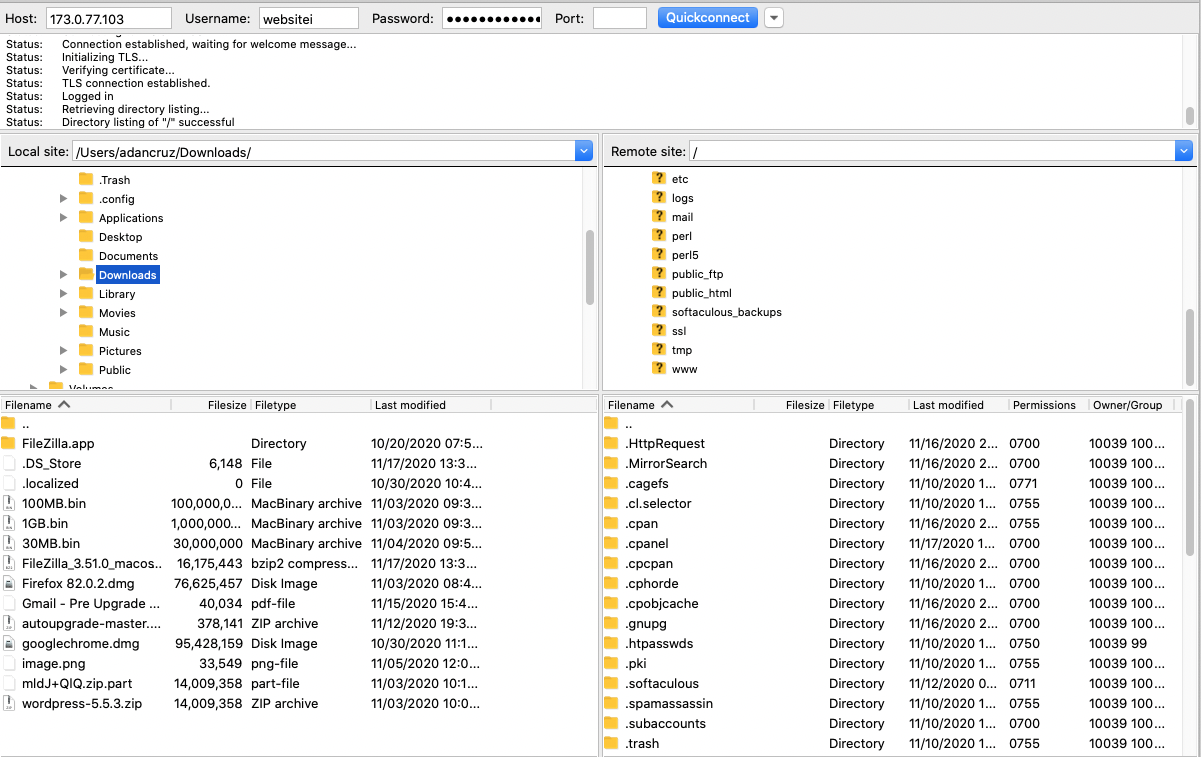This screenshot has height=757, width=1201.
Task: Click the Port input field
Action: [619, 18]
